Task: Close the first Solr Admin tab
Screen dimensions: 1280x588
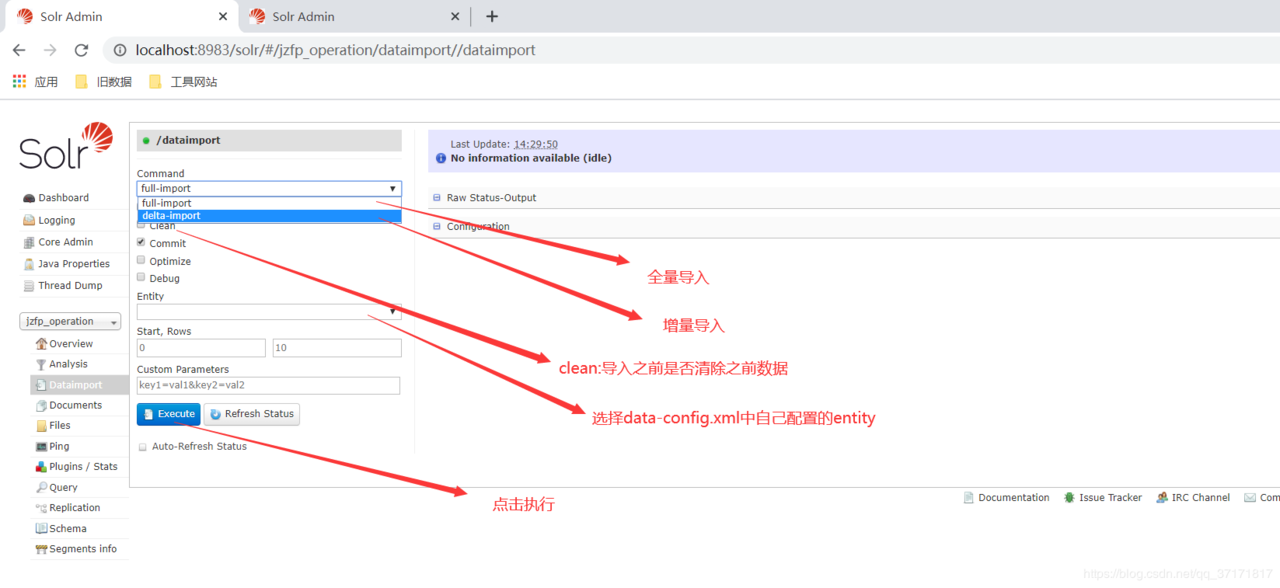Action: (223, 16)
